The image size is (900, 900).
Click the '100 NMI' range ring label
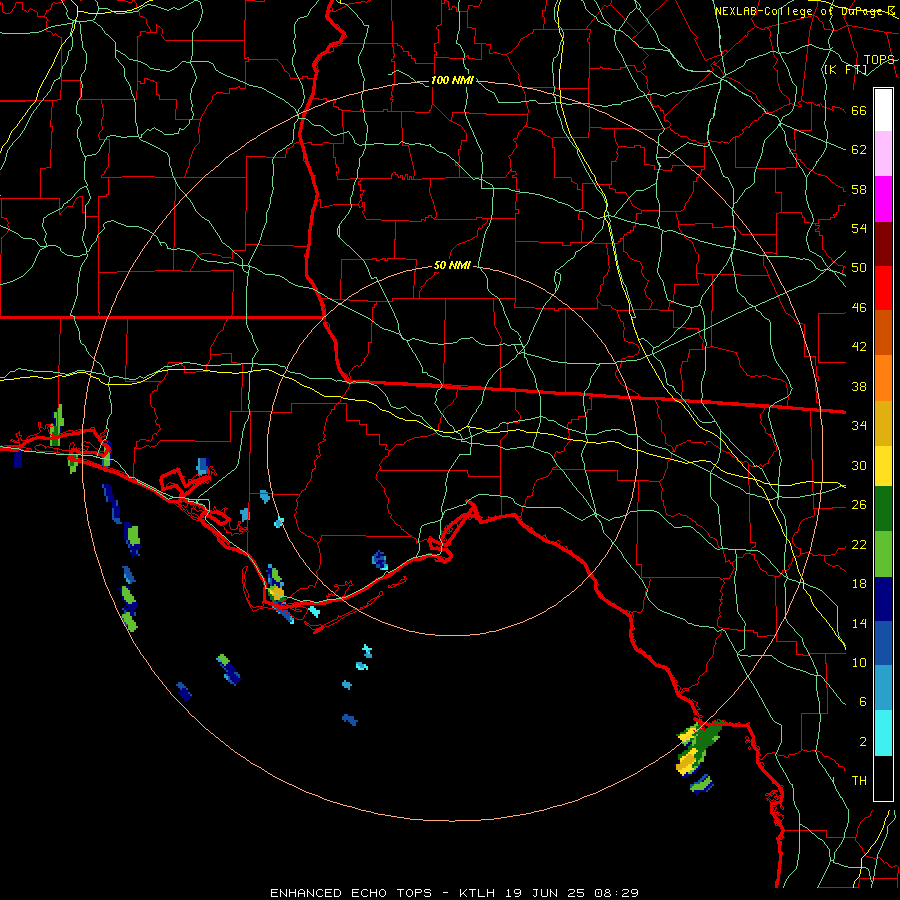pyautogui.click(x=452, y=80)
